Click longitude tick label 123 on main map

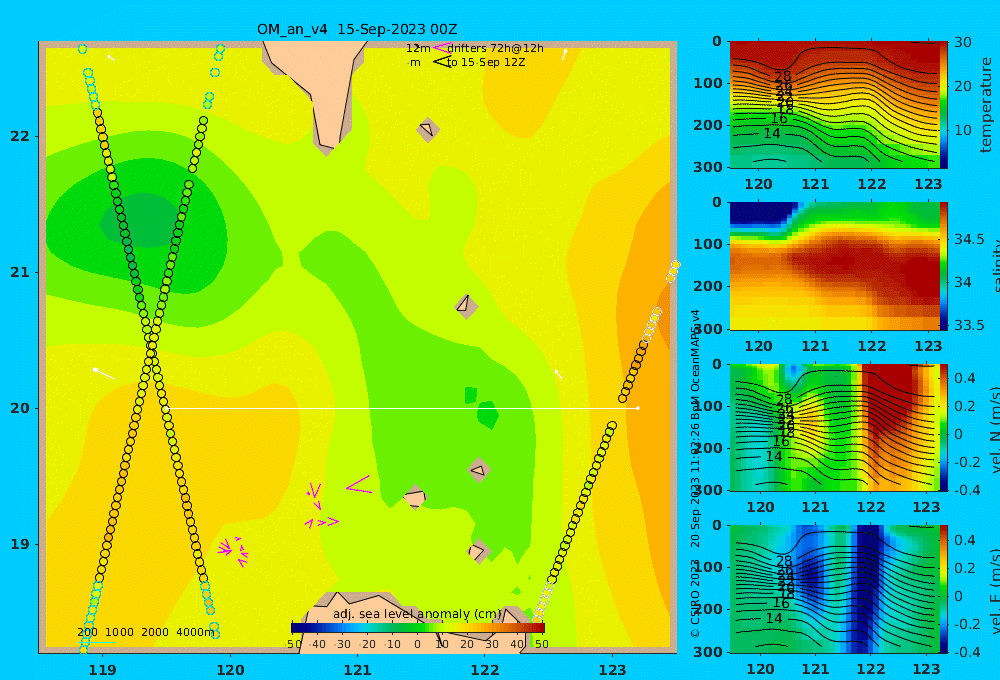[x=613, y=670]
